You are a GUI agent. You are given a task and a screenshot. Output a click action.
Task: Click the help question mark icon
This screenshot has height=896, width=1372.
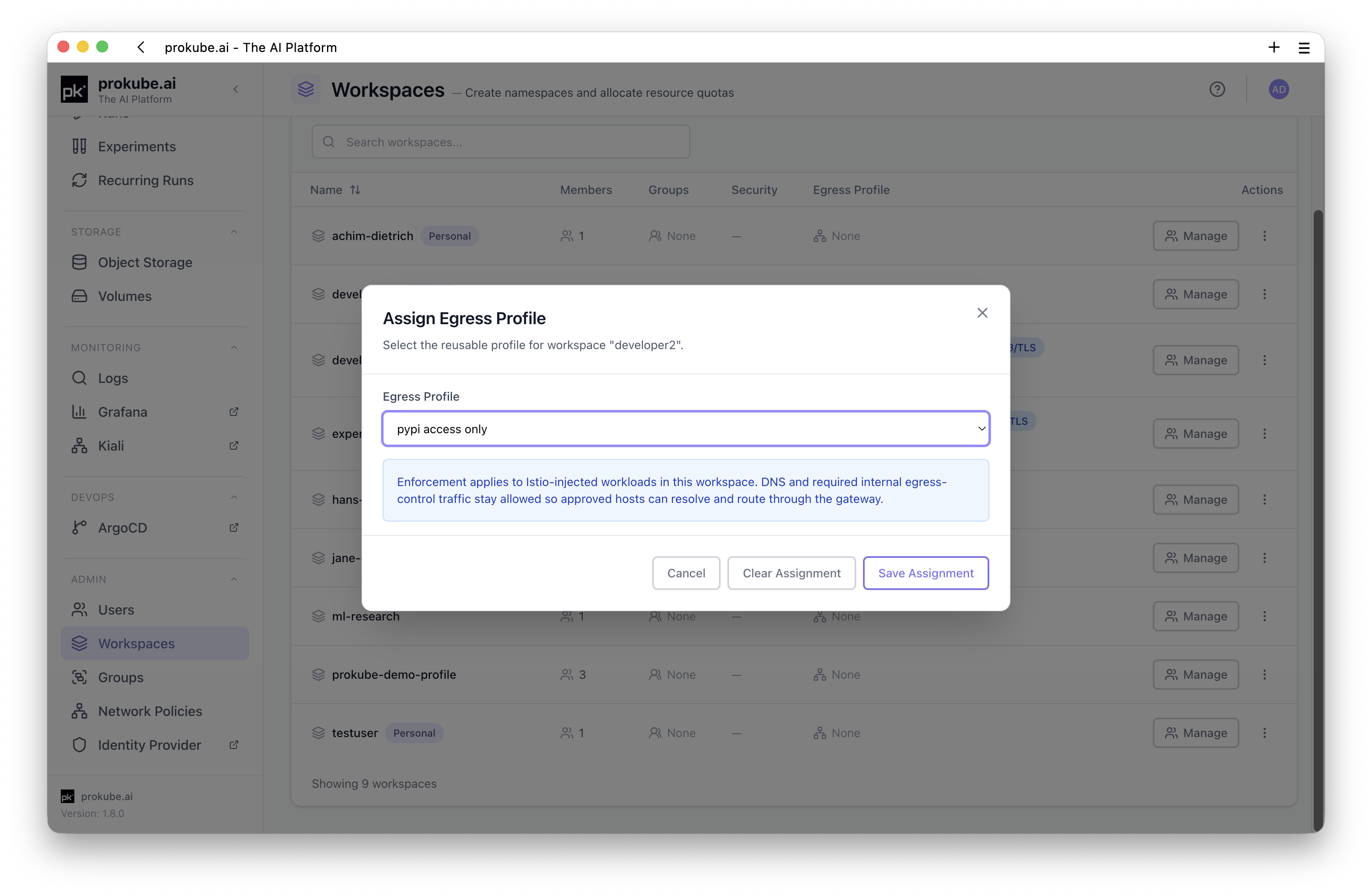coord(1217,90)
